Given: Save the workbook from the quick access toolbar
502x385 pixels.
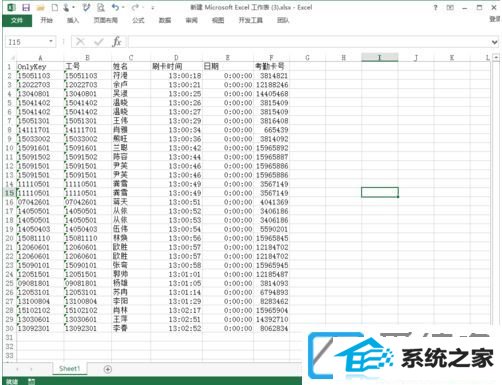Looking at the screenshot, I should coord(26,7).
